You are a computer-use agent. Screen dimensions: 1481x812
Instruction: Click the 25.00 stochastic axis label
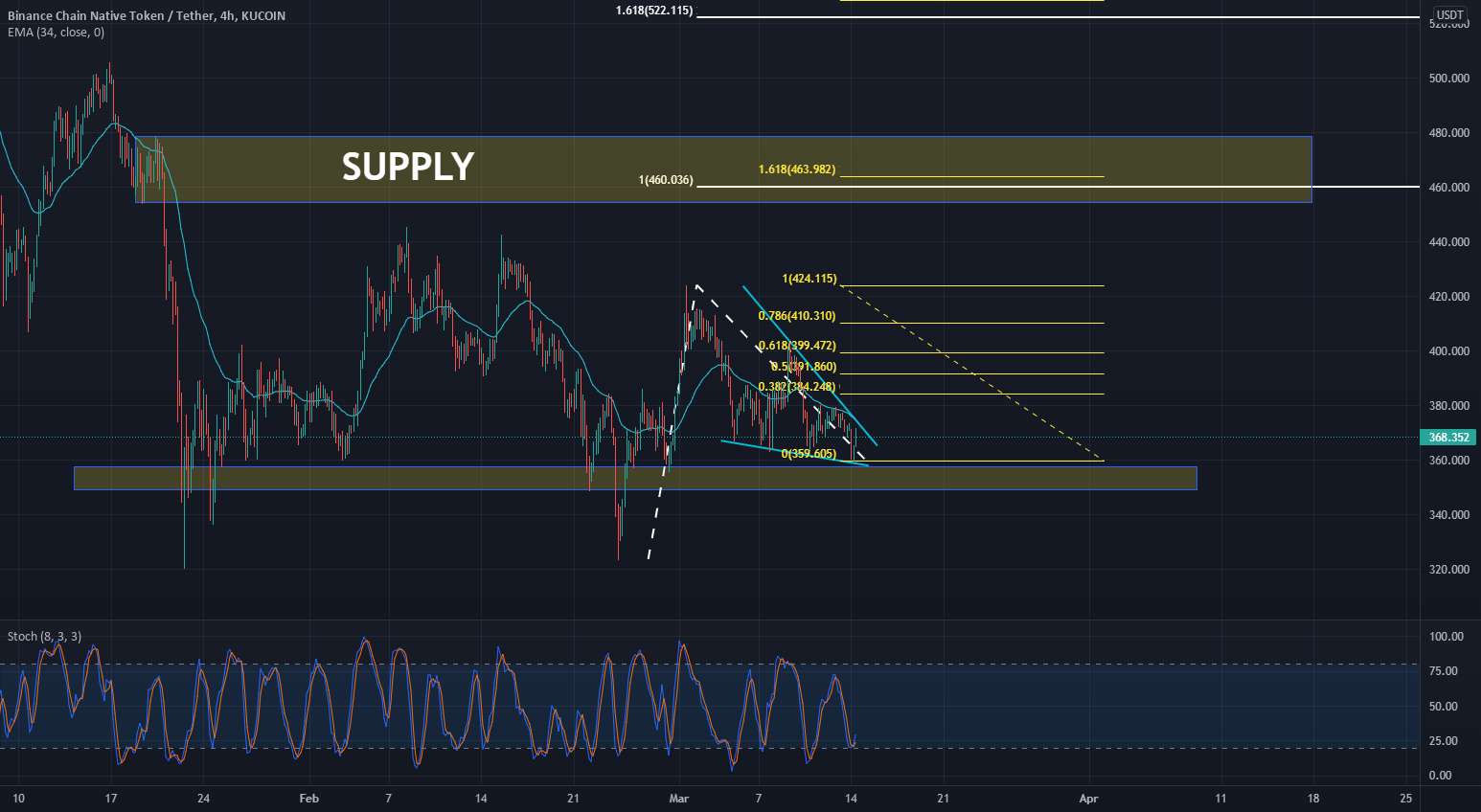tap(1446, 741)
